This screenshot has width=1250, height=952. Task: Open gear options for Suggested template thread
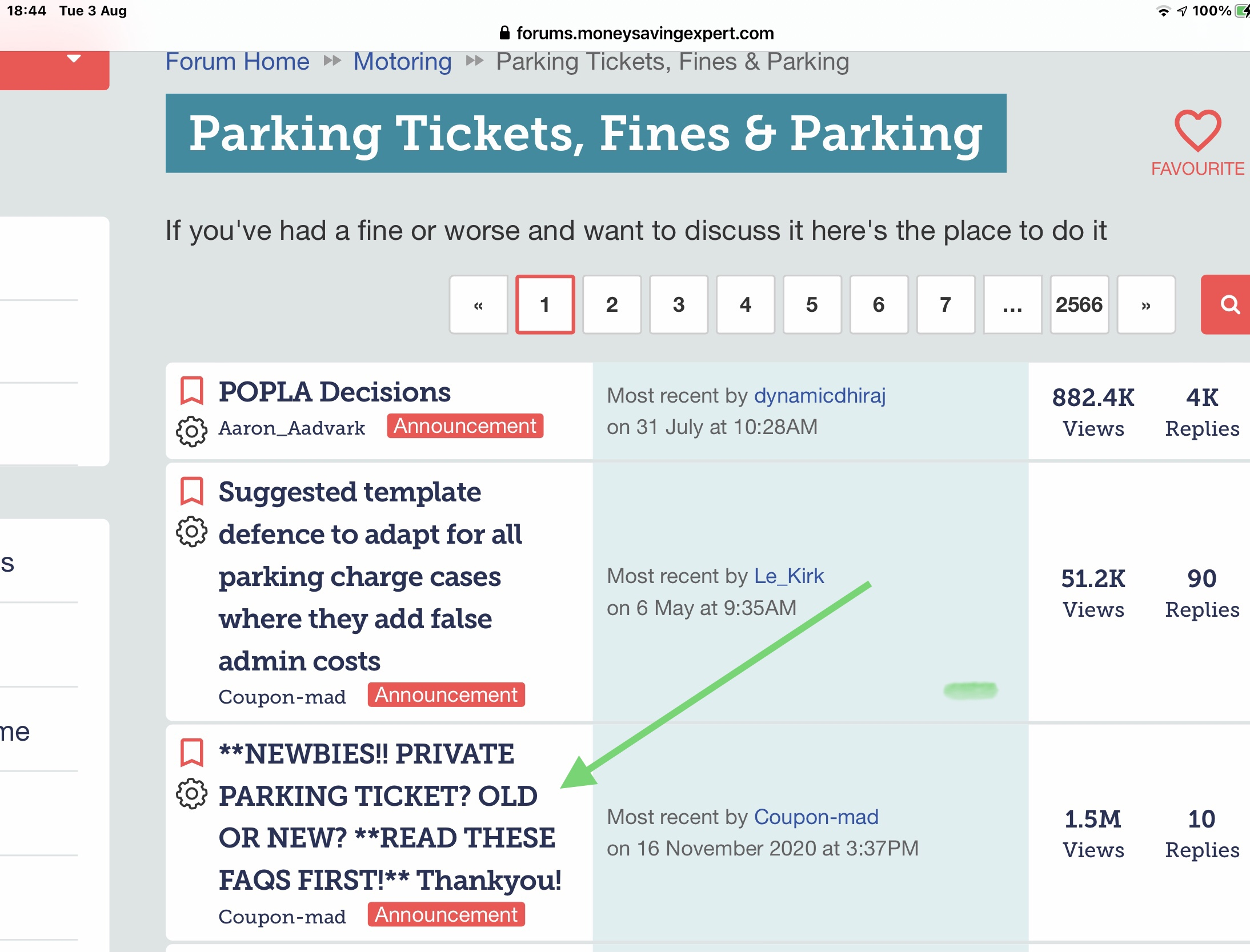point(191,532)
